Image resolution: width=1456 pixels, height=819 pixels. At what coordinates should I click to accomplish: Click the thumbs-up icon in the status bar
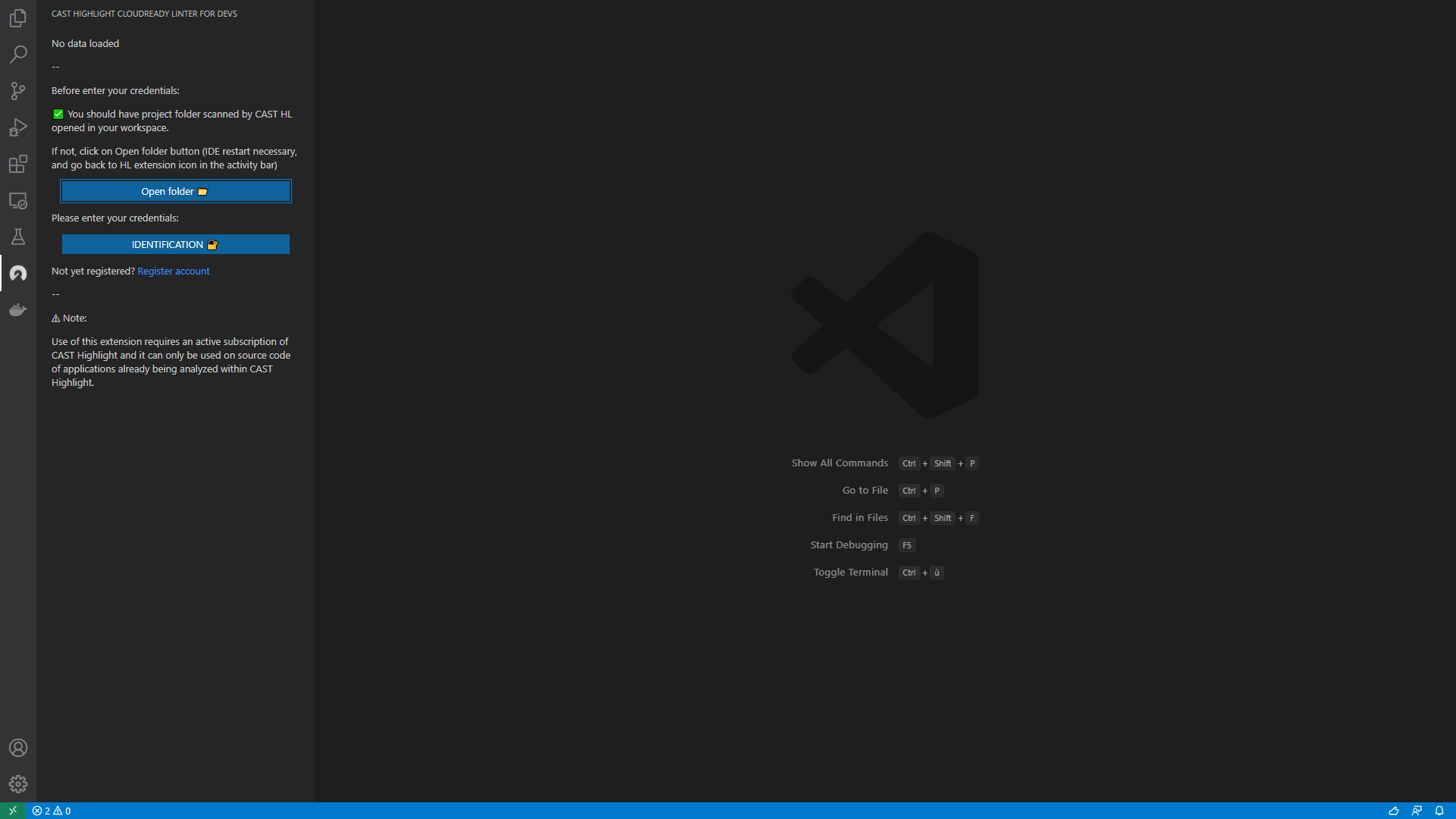(1394, 811)
